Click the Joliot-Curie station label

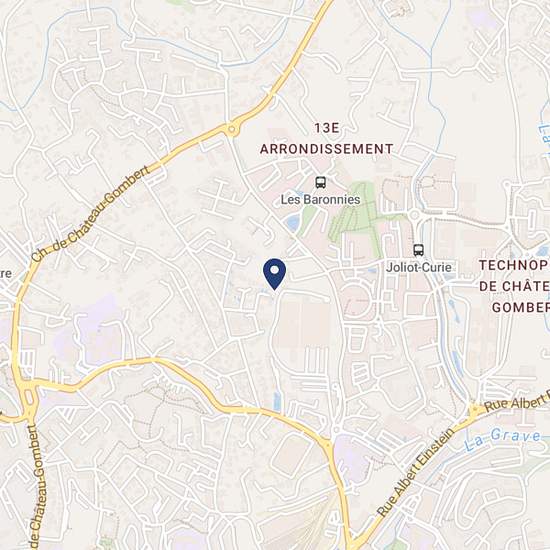[x=418, y=267]
